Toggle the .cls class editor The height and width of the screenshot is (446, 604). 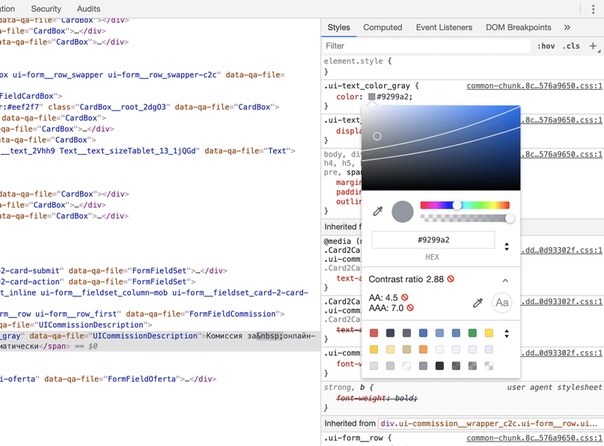click(571, 46)
